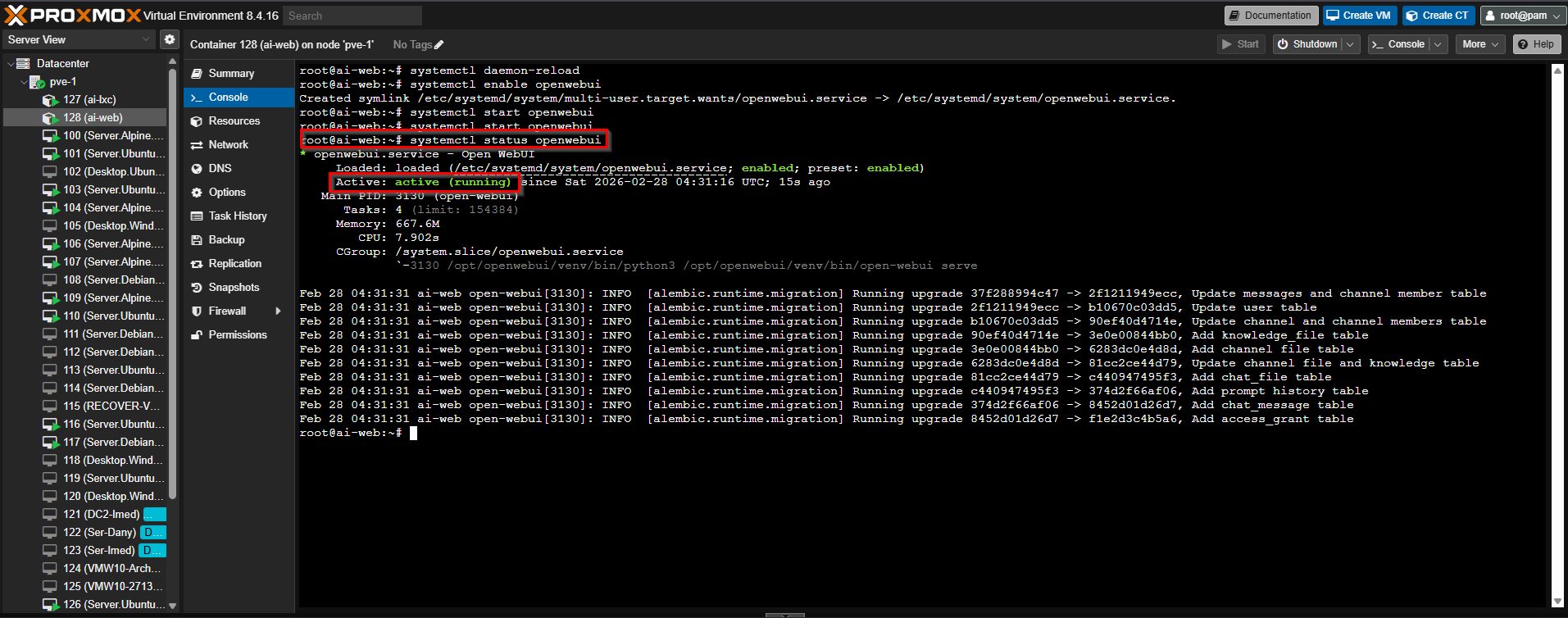Open the Summary panel for the container

(230, 74)
